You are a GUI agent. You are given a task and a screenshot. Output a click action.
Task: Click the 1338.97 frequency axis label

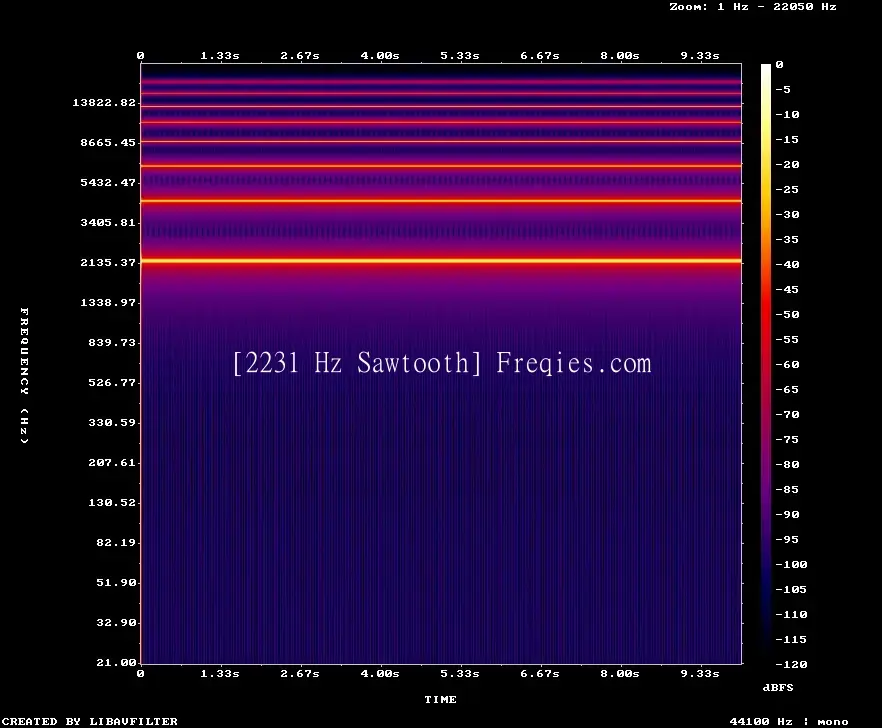108,302
